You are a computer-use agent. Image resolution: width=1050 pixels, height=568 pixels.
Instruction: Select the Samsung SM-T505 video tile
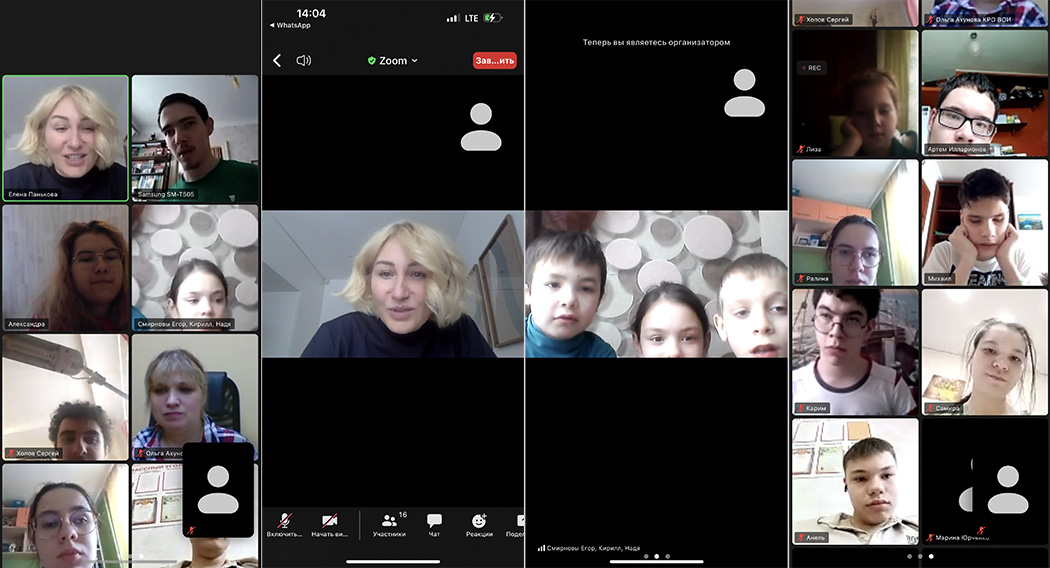195,138
